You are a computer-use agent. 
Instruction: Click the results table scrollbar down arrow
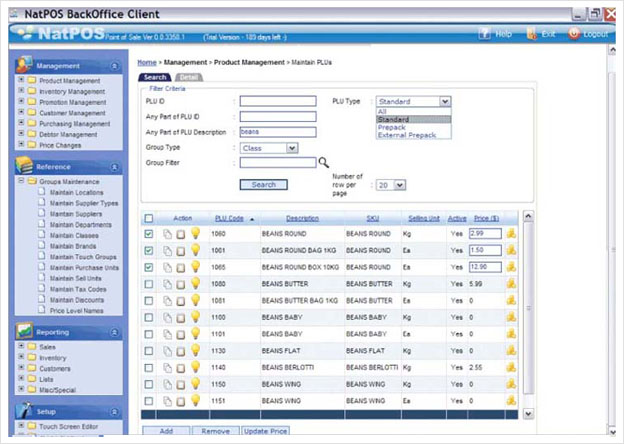[x=528, y=414]
